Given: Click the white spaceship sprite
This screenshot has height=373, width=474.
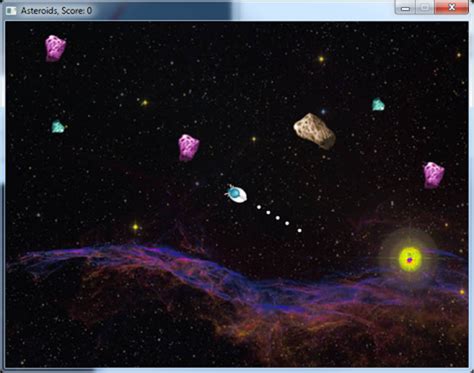Looking at the screenshot, I should point(236,194).
